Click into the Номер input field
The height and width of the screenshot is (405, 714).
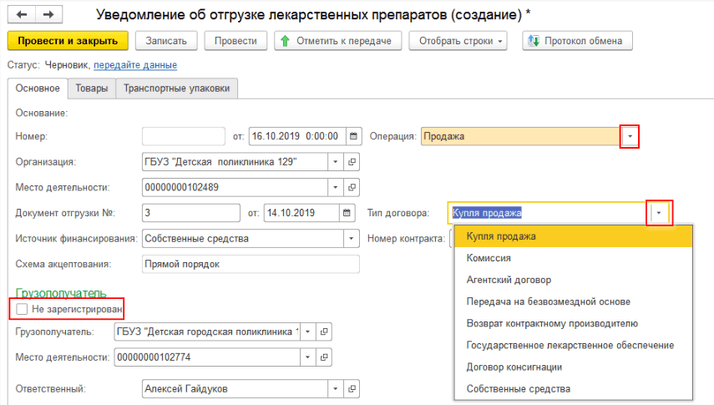(x=183, y=136)
